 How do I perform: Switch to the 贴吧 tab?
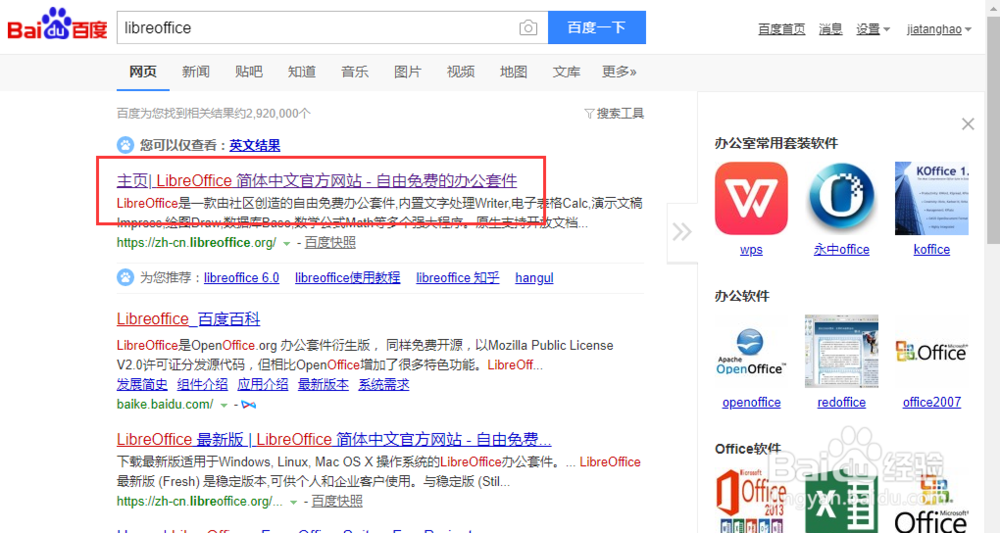[x=249, y=72]
